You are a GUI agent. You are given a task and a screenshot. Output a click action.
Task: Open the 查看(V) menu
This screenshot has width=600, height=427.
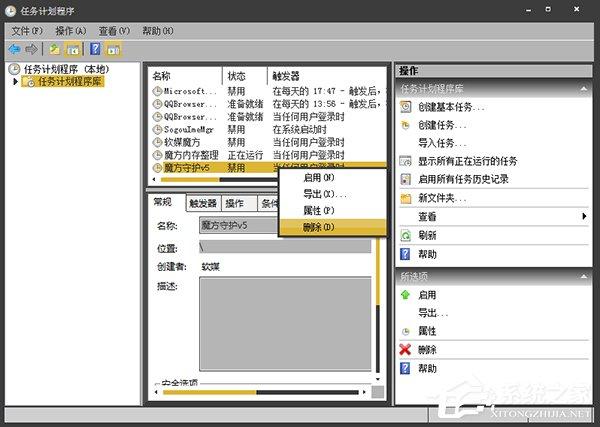[x=114, y=31]
